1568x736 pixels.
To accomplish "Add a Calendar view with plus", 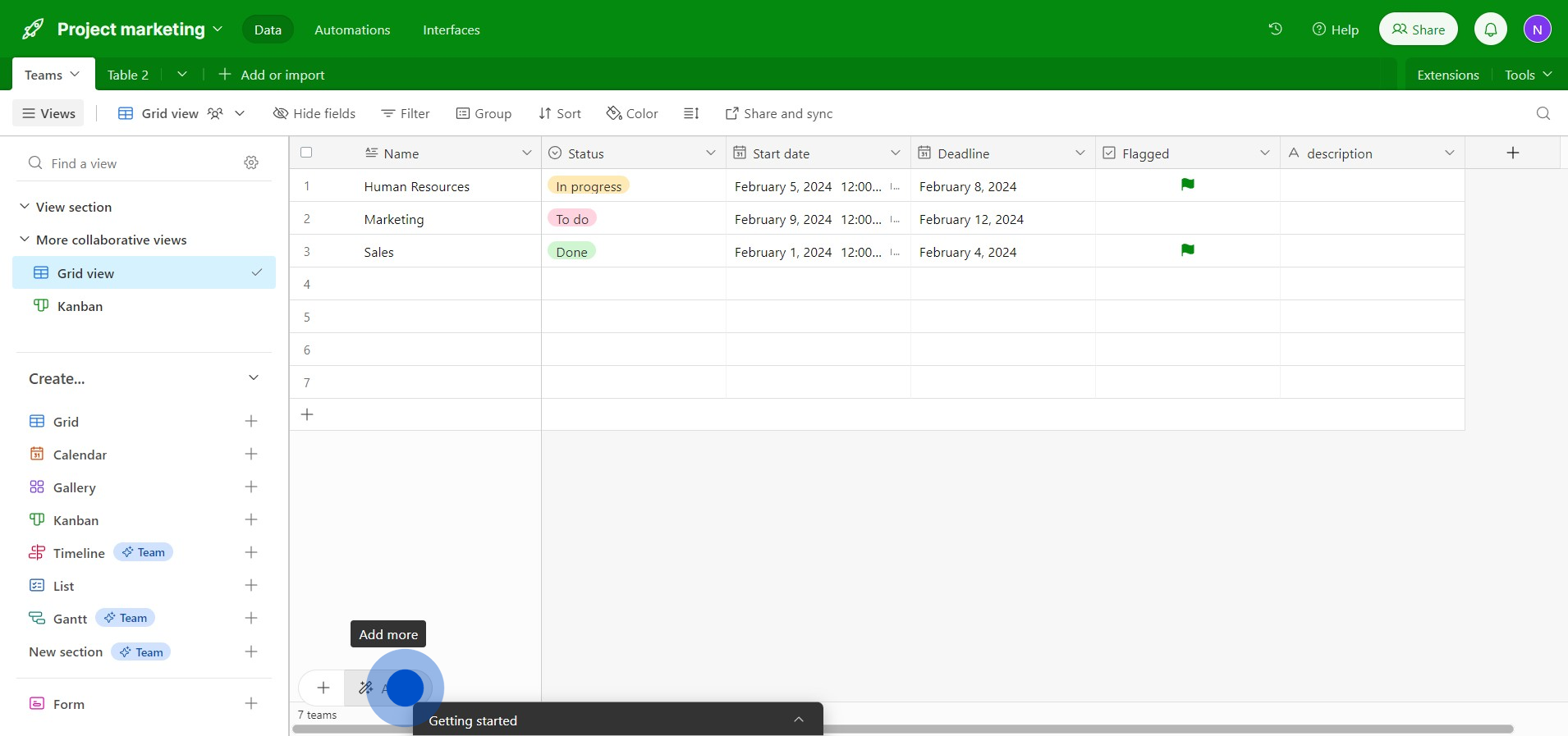I will point(251,455).
